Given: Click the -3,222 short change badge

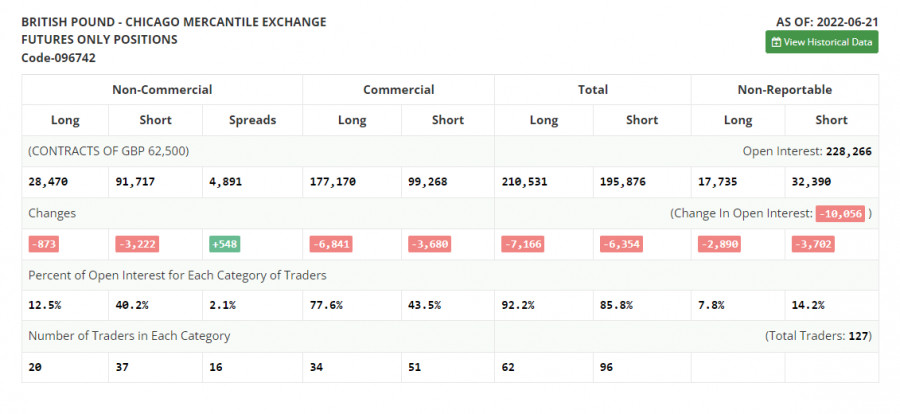Looking at the screenshot, I should pos(136,244).
